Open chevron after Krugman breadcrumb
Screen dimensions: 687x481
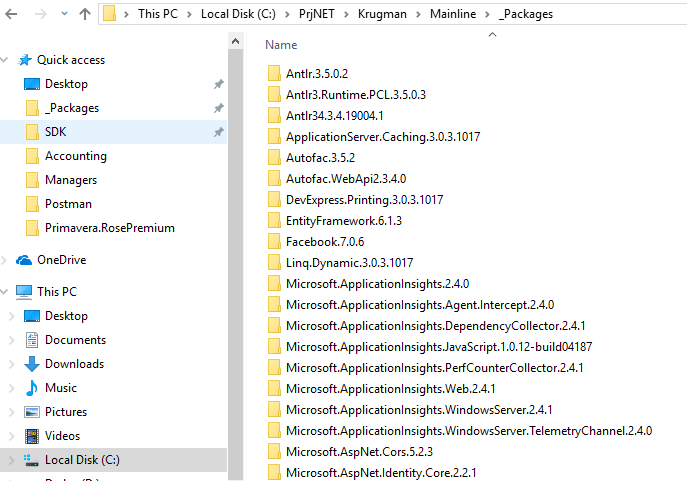pos(418,14)
